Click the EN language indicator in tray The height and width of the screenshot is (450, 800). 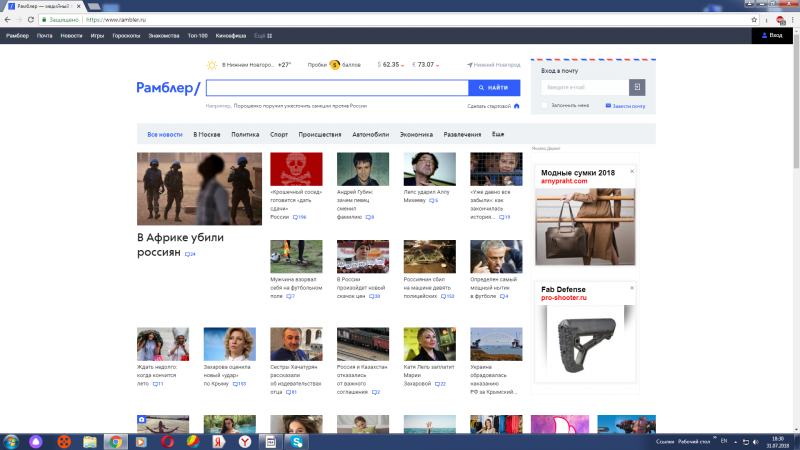coord(723,441)
